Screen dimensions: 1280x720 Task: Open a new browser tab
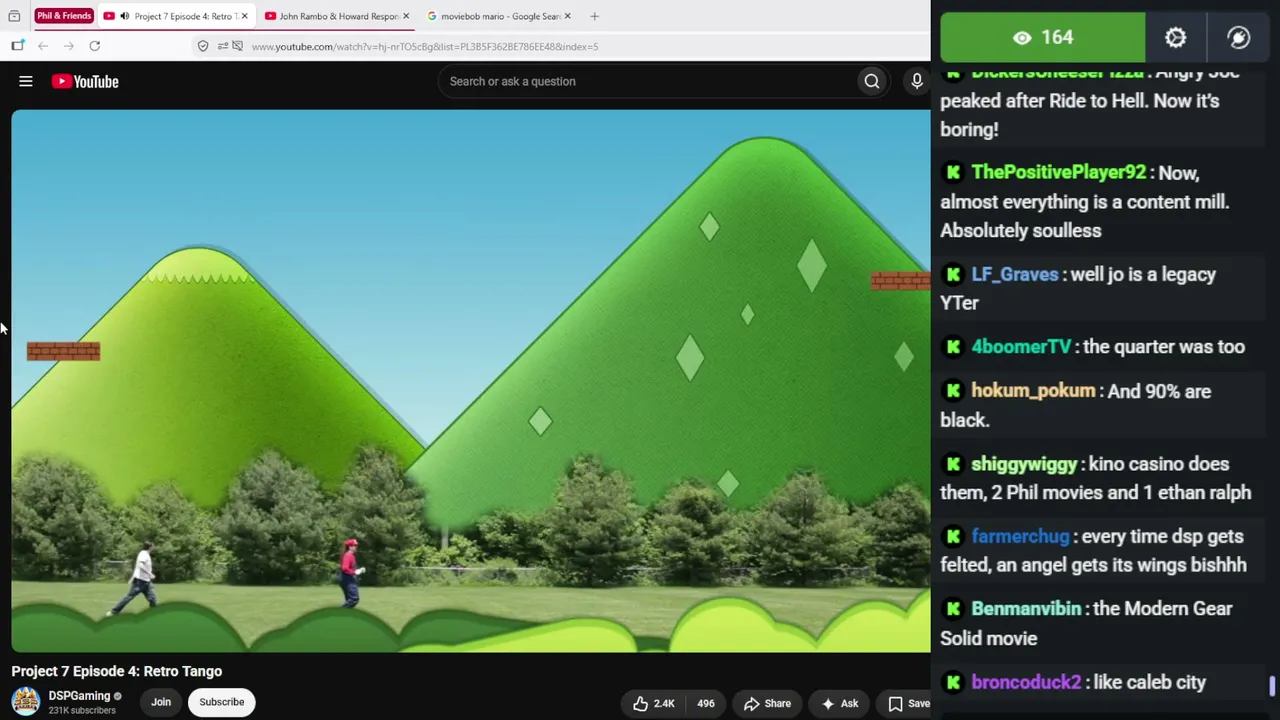point(594,16)
